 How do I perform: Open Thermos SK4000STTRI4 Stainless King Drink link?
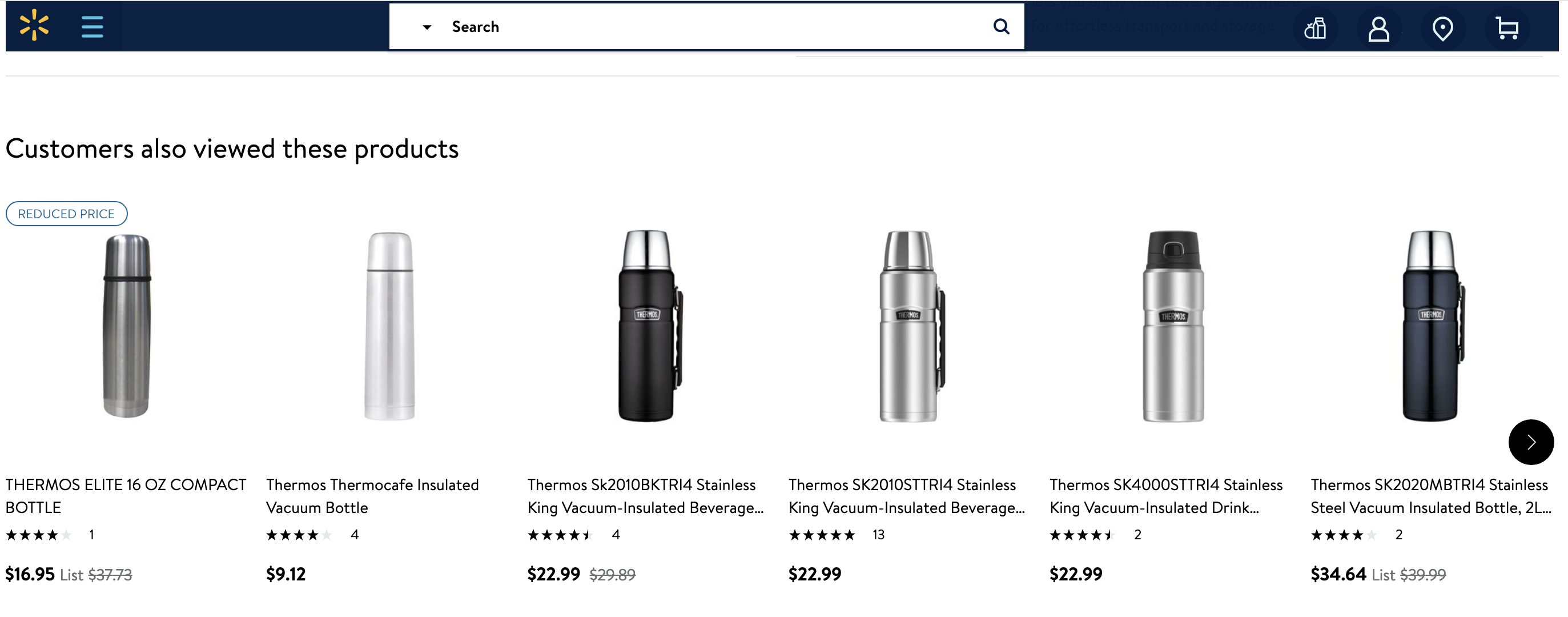click(x=1165, y=496)
